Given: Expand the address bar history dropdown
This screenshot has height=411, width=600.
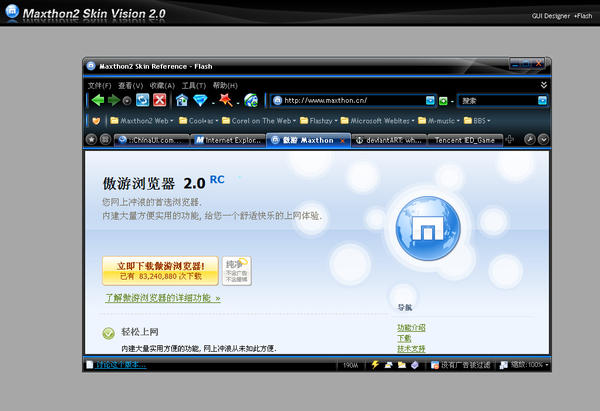Looking at the screenshot, I should pos(430,100).
